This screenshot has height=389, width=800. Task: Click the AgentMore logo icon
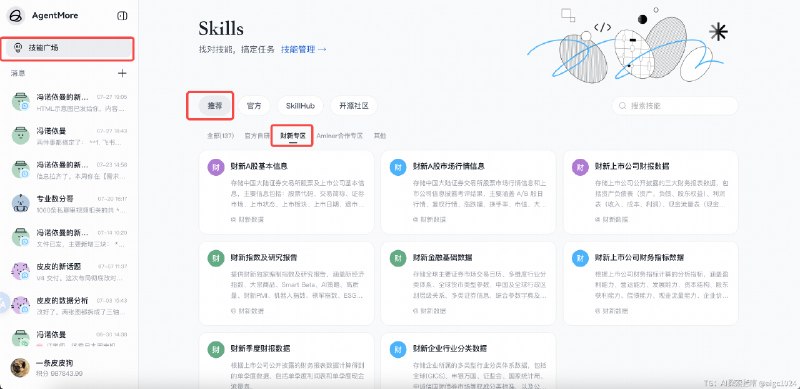tap(16, 16)
